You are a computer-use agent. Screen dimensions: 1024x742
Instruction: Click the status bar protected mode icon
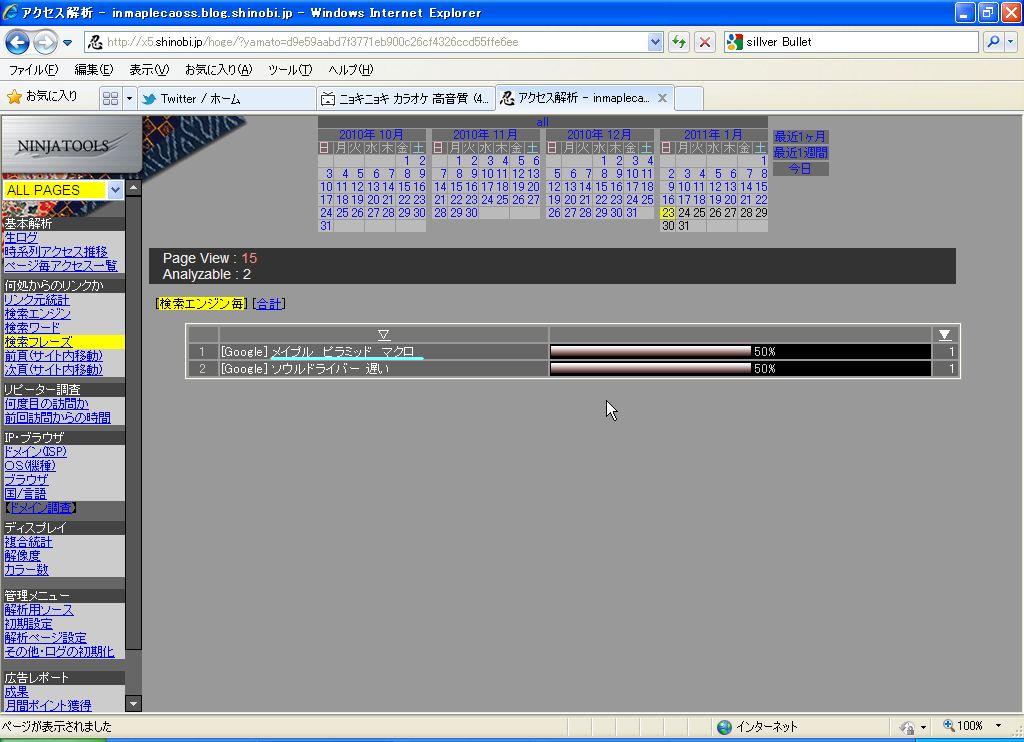(907, 727)
